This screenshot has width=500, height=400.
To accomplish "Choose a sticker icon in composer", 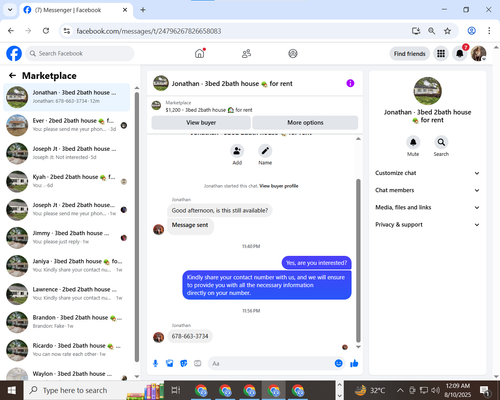I will point(184,363).
